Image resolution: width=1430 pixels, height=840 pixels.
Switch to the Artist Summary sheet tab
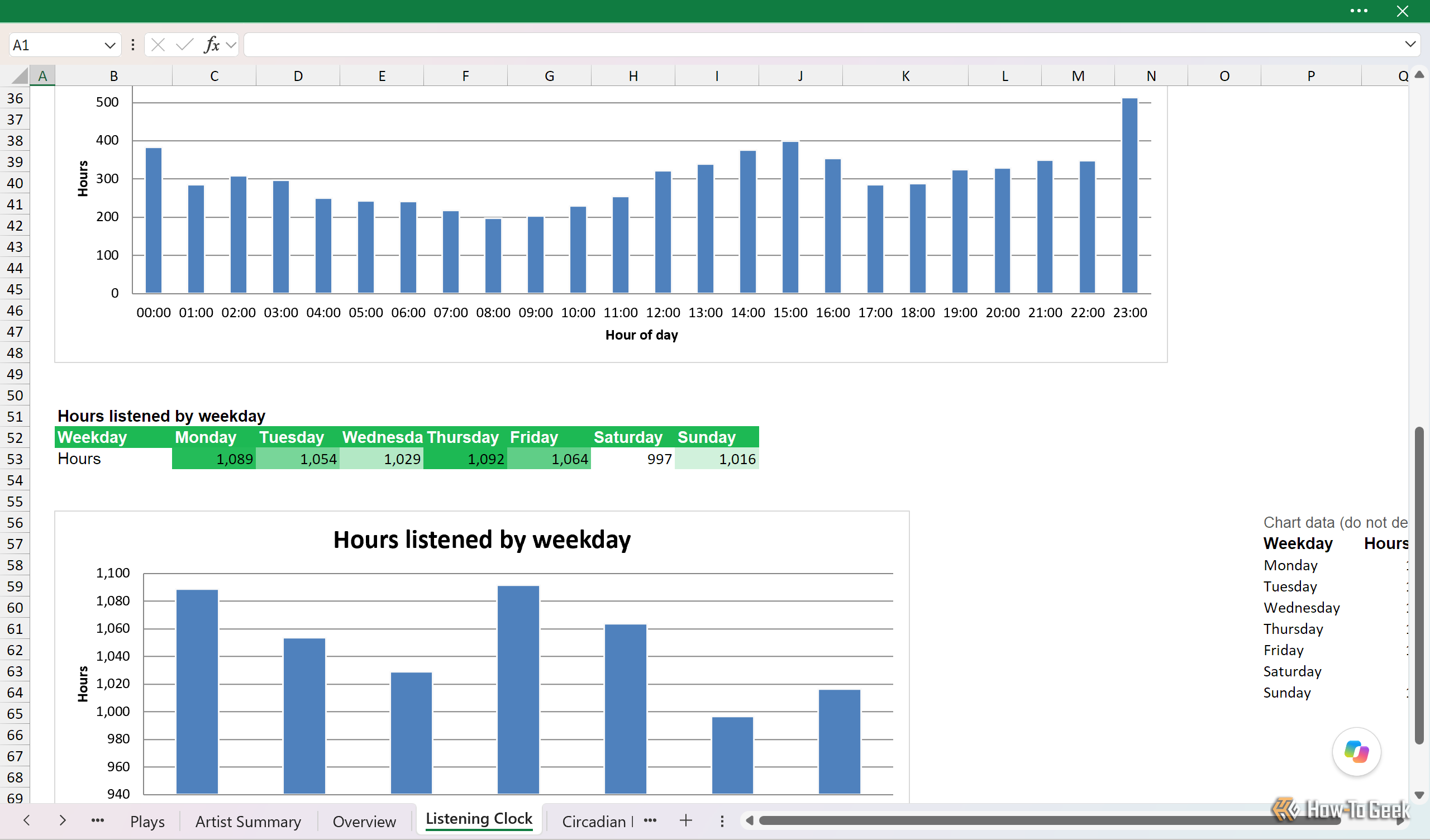tap(248, 821)
